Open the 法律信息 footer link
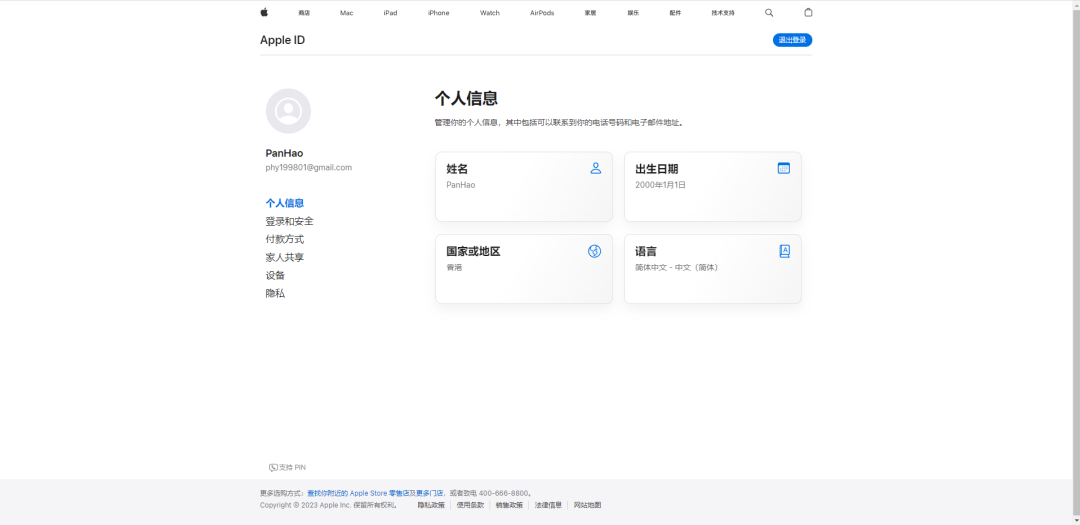1080x525 pixels. [548, 505]
